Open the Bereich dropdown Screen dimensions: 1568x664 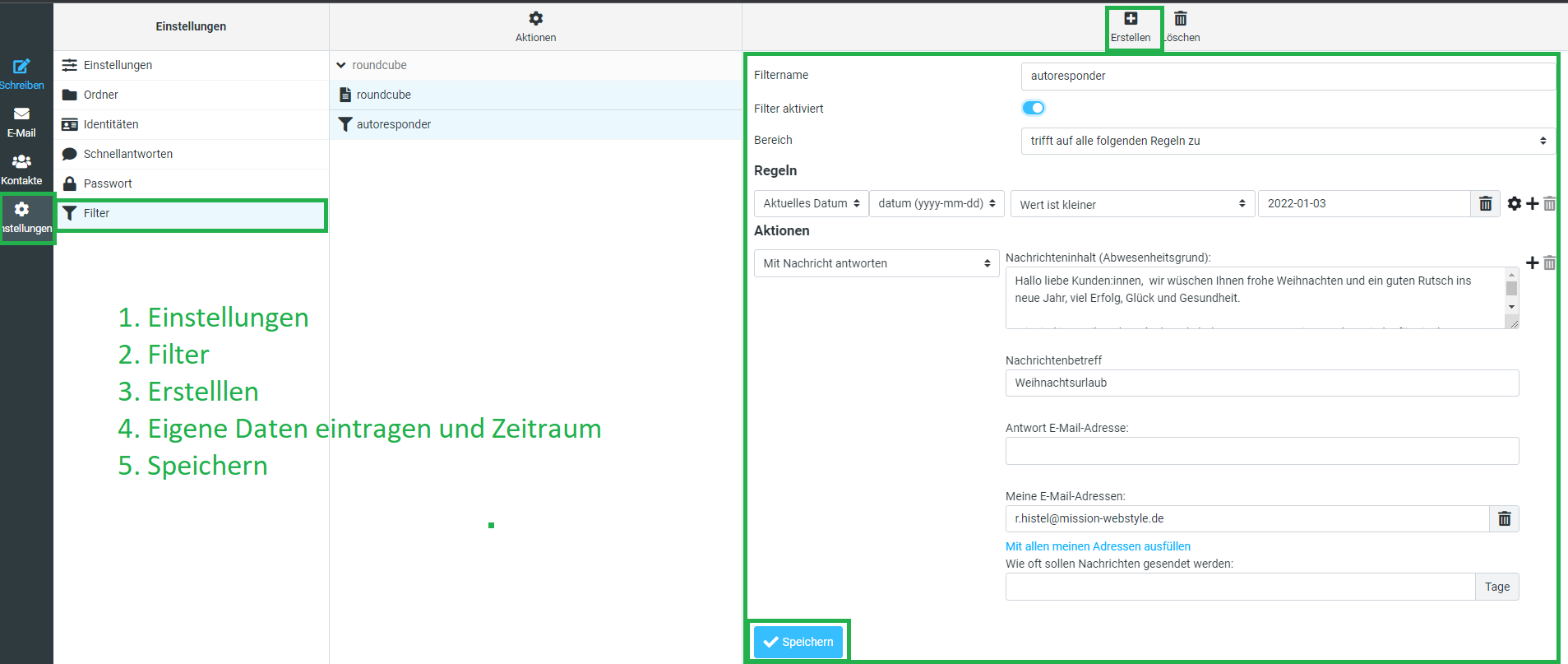coord(1288,141)
